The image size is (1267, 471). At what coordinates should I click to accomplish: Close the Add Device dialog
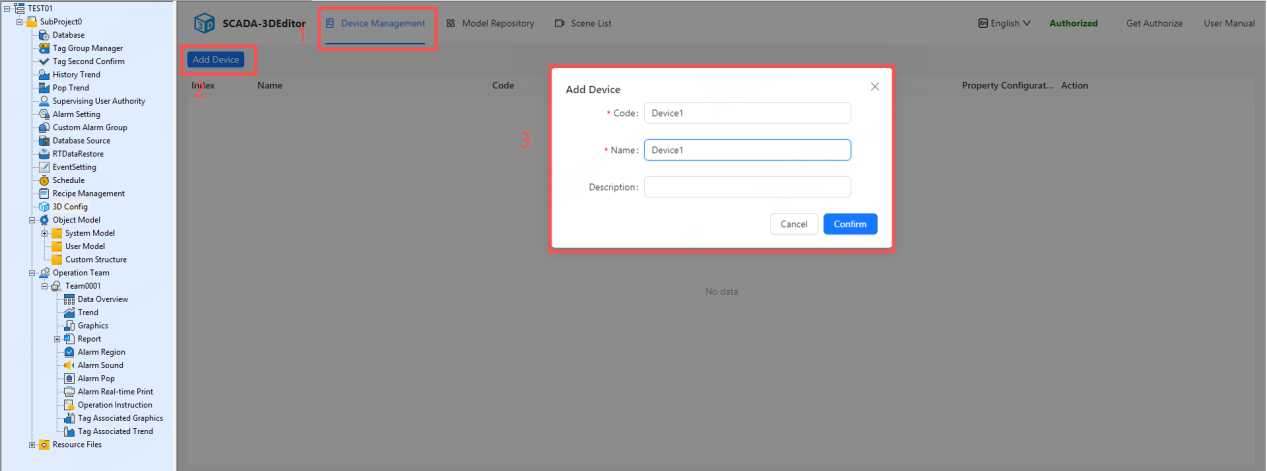[x=875, y=87]
